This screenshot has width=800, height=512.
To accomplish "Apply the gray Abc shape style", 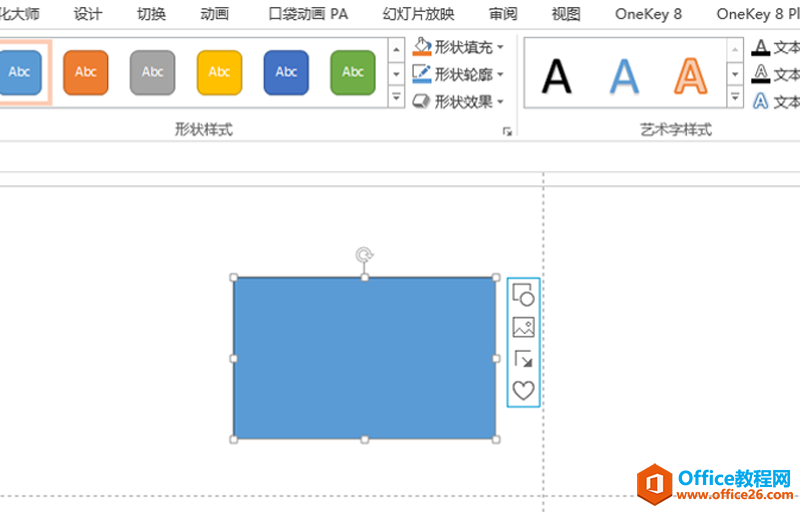I will point(153,72).
